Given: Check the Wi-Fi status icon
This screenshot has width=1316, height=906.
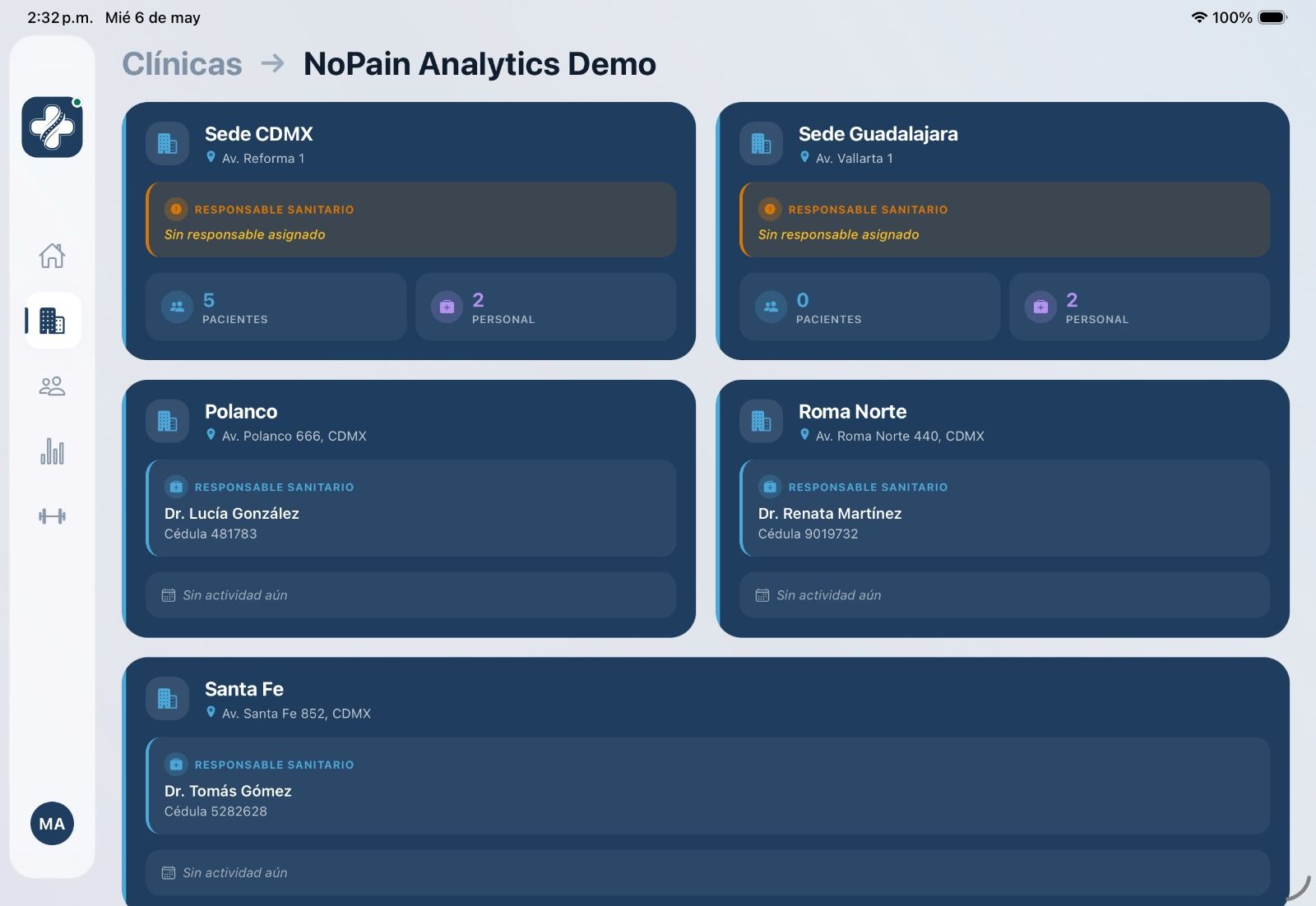Looking at the screenshot, I should [1199, 17].
